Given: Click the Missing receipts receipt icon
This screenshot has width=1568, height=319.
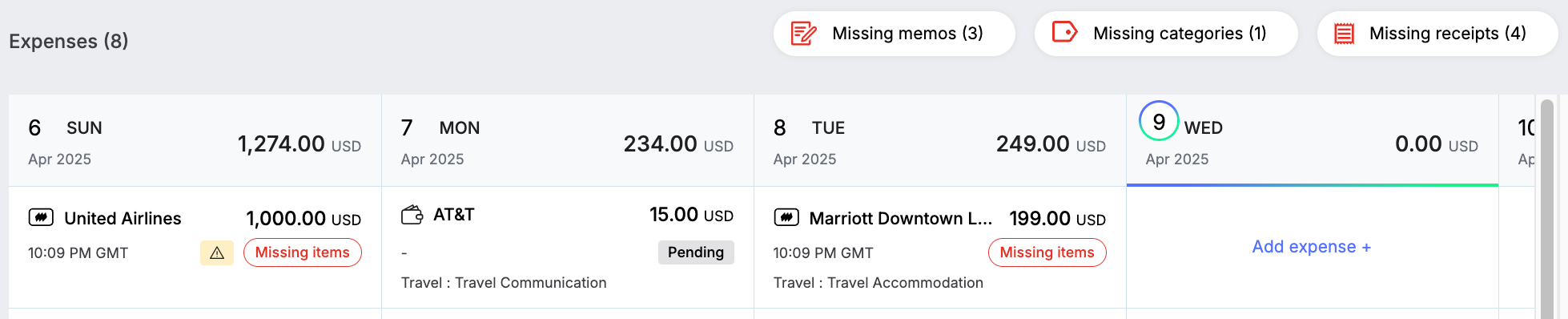Looking at the screenshot, I should coord(1344,34).
